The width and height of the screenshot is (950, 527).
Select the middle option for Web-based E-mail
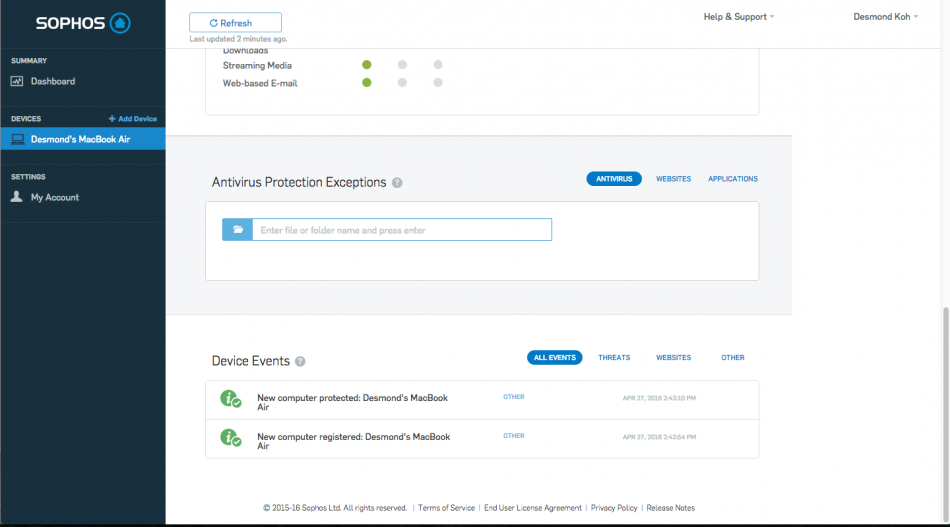(402, 83)
